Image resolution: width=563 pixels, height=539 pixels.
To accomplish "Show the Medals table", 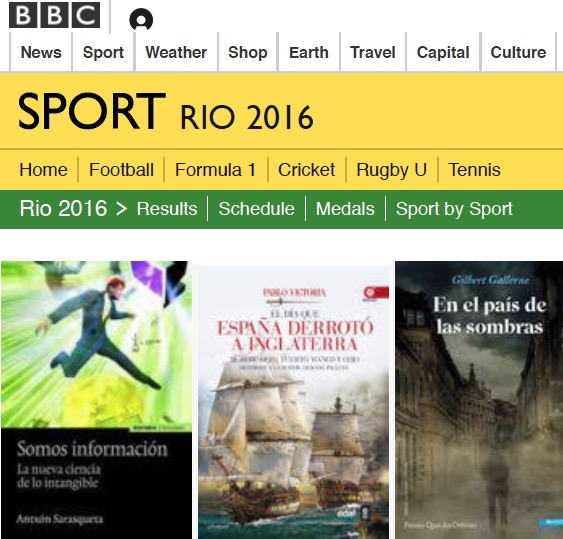I will (x=345, y=209).
